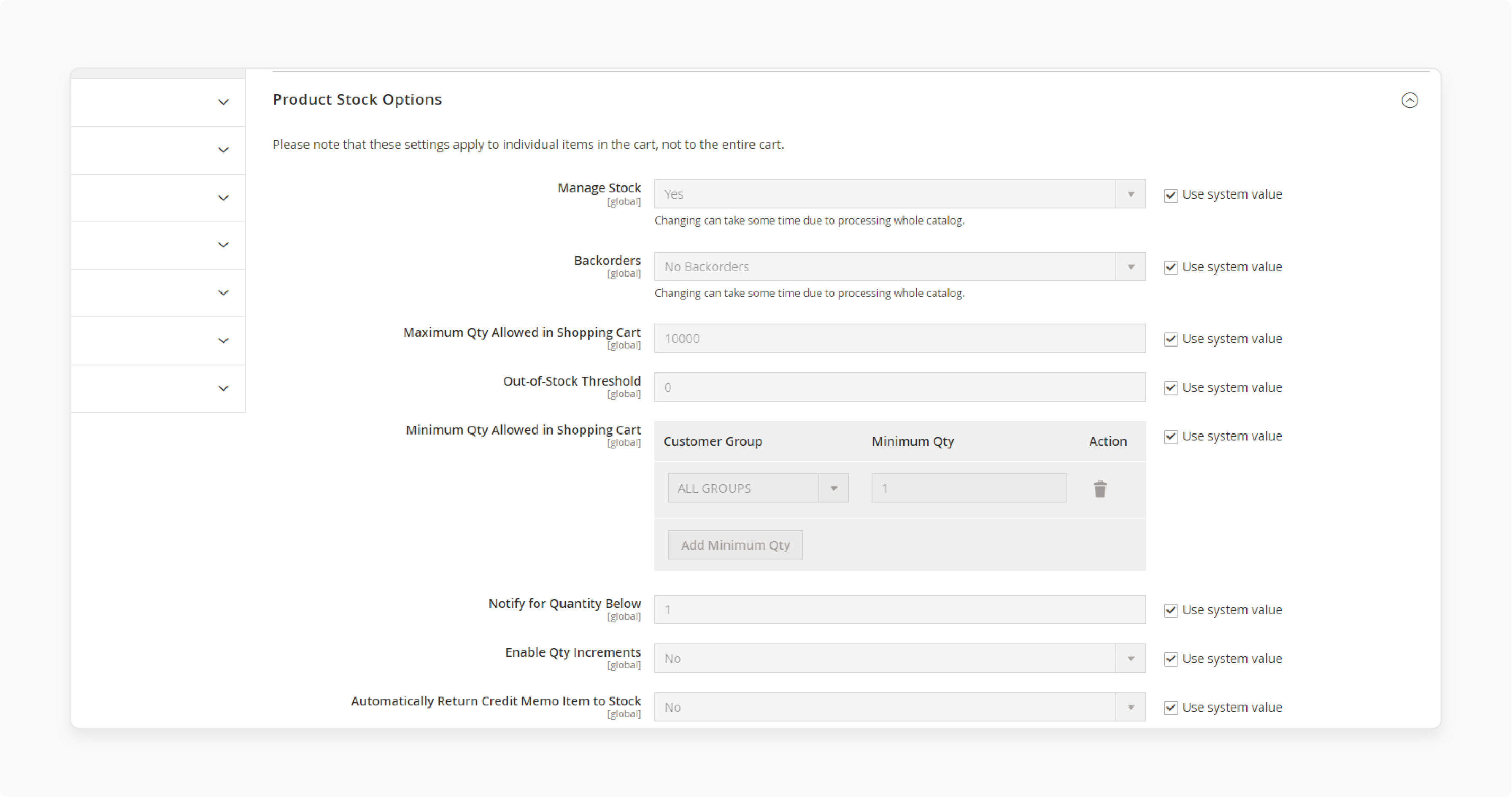The image size is (1512, 797).
Task: Click the Product Stock Options heading
Action: [357, 100]
